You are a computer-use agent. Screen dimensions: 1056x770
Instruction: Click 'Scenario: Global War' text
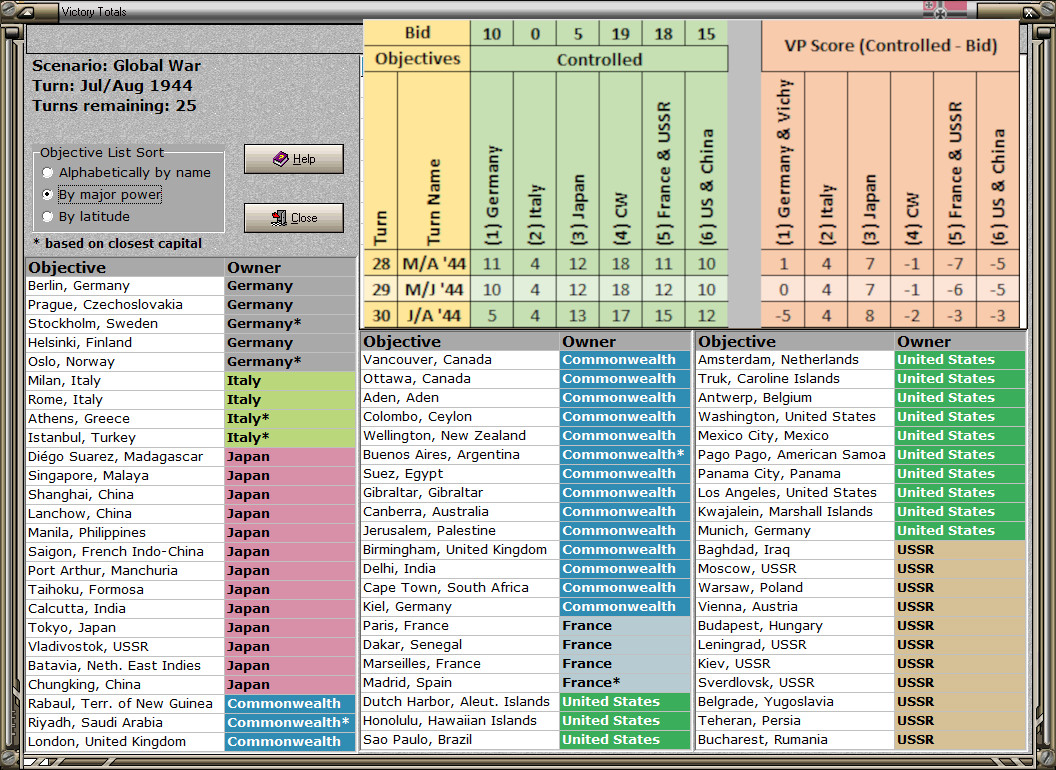(116, 66)
